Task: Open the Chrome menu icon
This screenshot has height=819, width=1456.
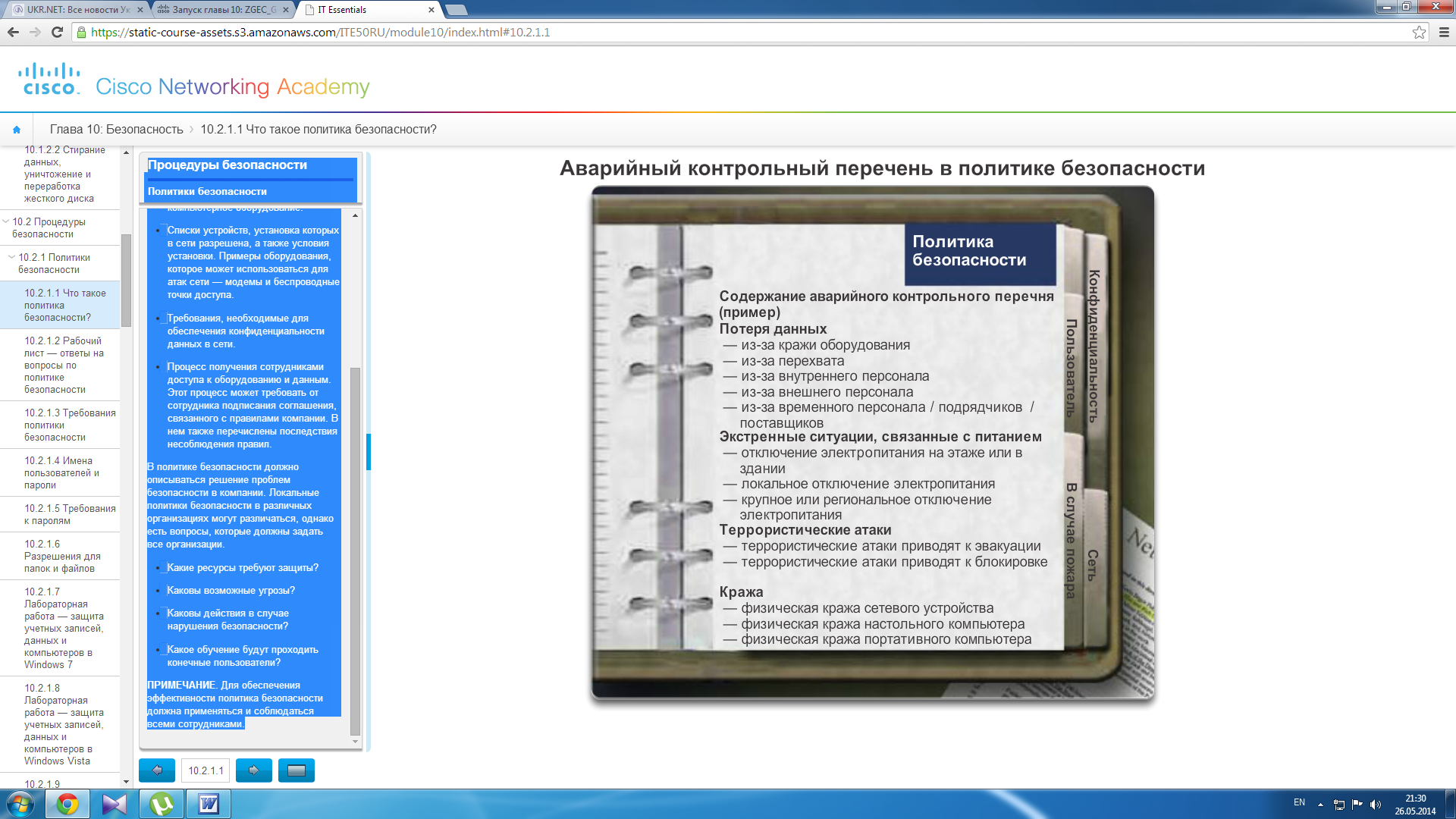Action: (x=1444, y=32)
